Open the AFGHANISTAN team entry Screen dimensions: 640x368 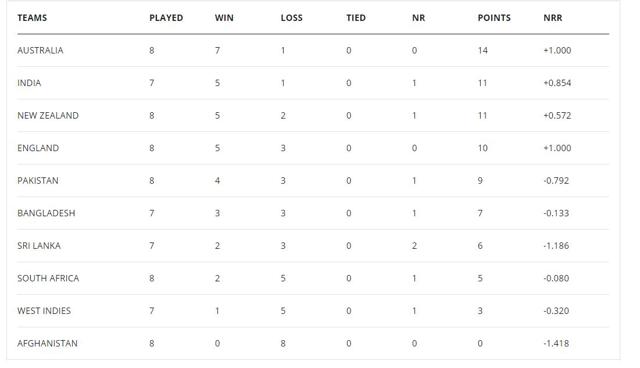click(x=47, y=344)
